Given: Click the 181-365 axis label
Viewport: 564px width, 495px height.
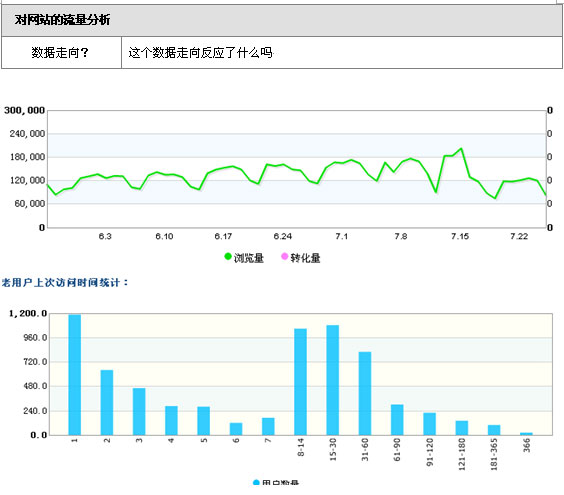Looking at the screenshot, I should [494, 454].
